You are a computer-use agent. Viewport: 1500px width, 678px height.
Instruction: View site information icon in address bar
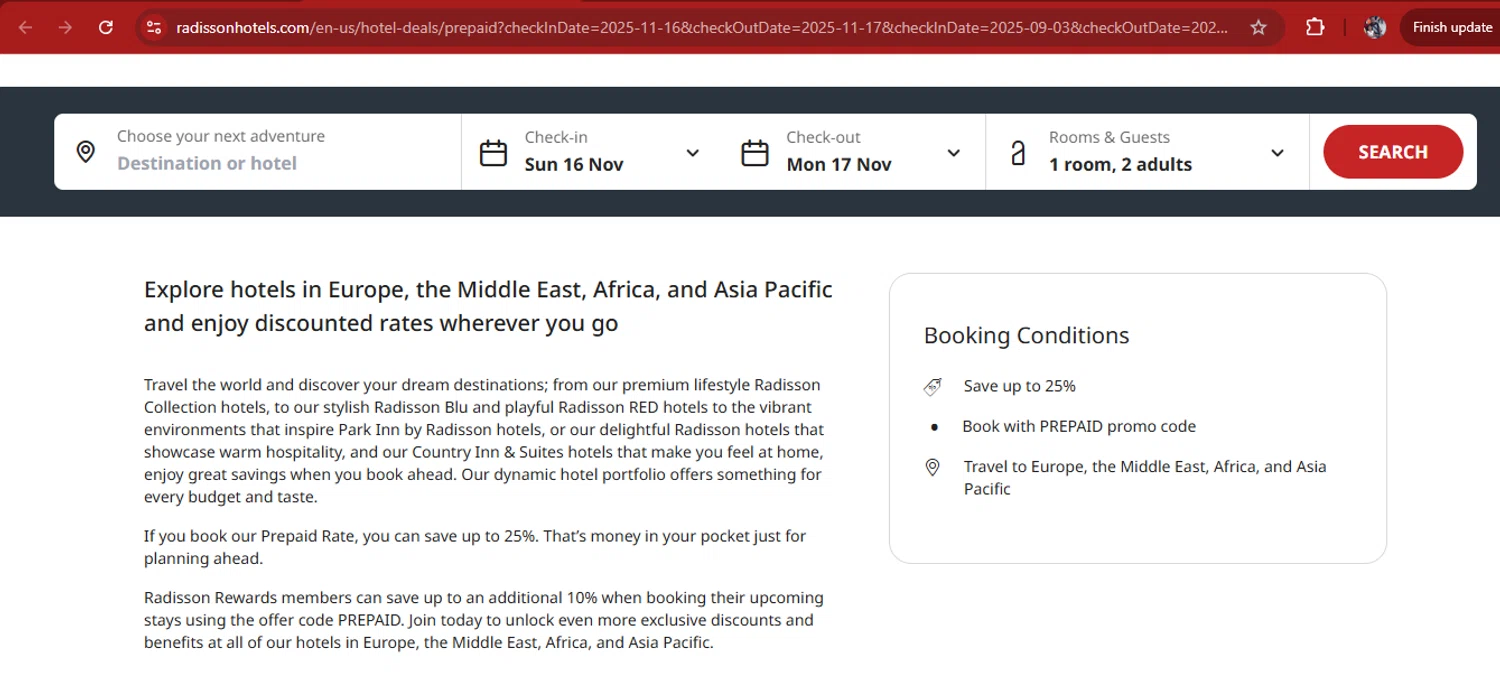point(154,27)
